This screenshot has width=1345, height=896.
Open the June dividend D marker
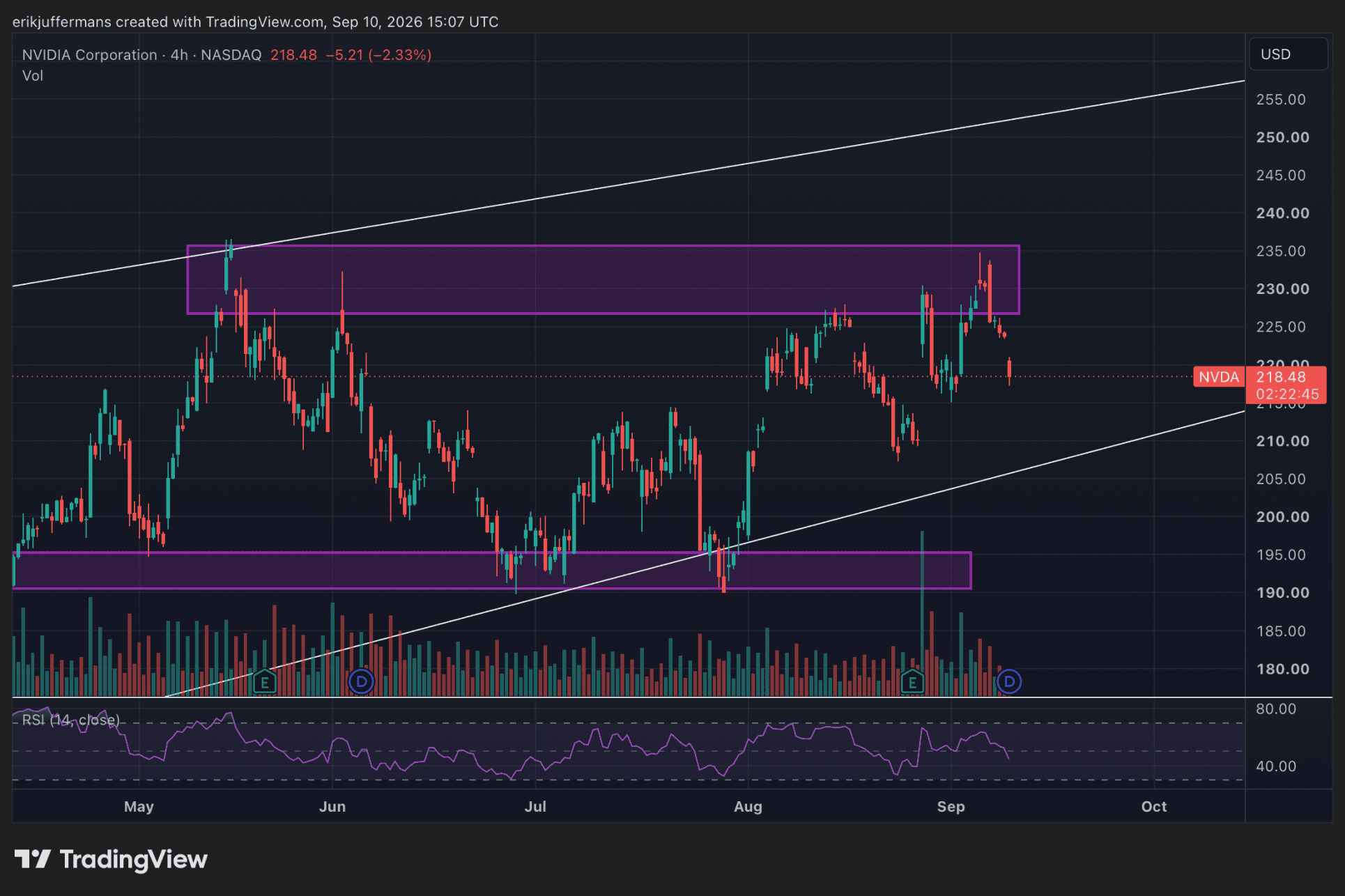pyautogui.click(x=361, y=681)
